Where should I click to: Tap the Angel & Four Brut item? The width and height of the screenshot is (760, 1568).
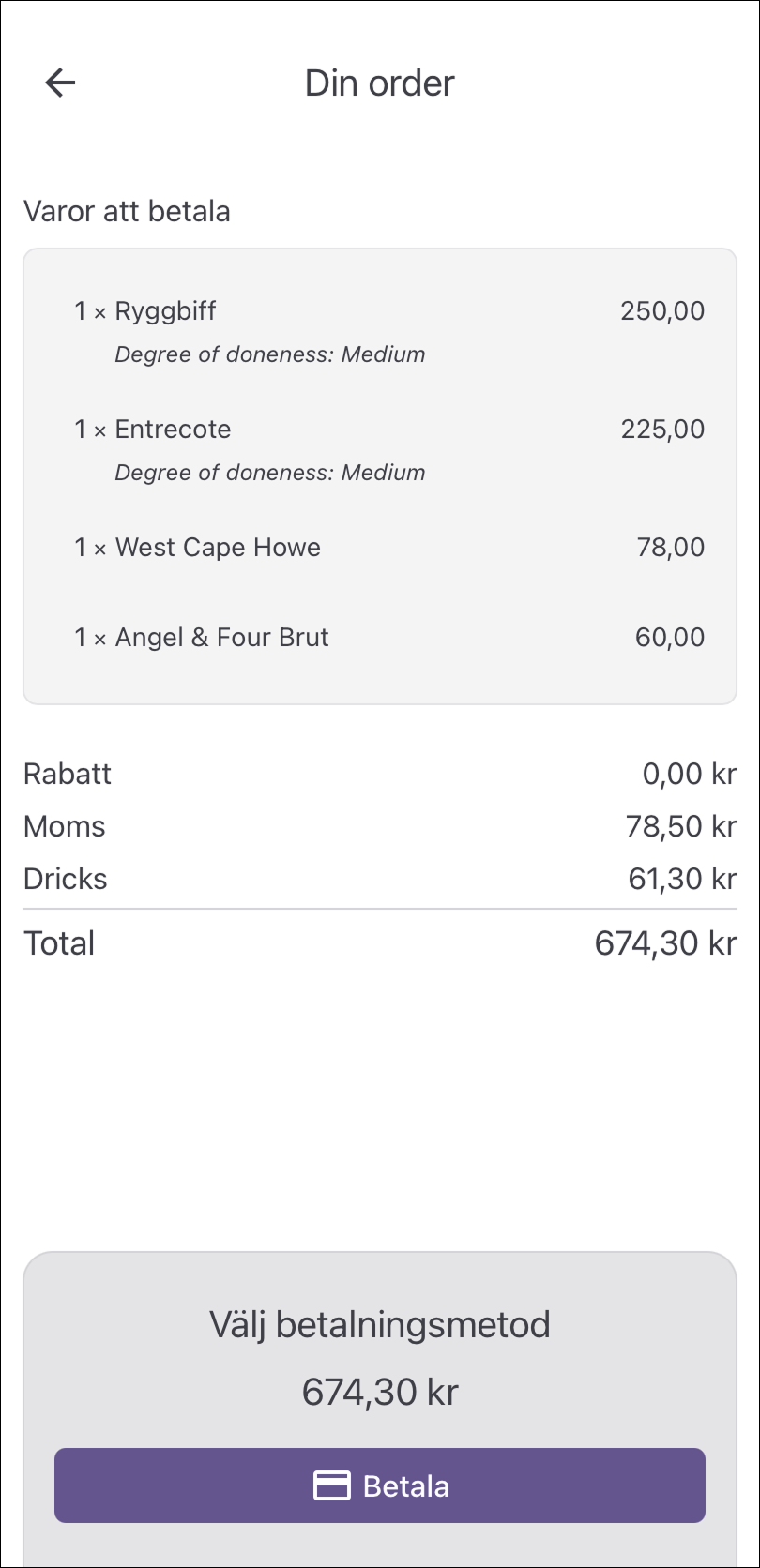pyautogui.click(x=221, y=638)
